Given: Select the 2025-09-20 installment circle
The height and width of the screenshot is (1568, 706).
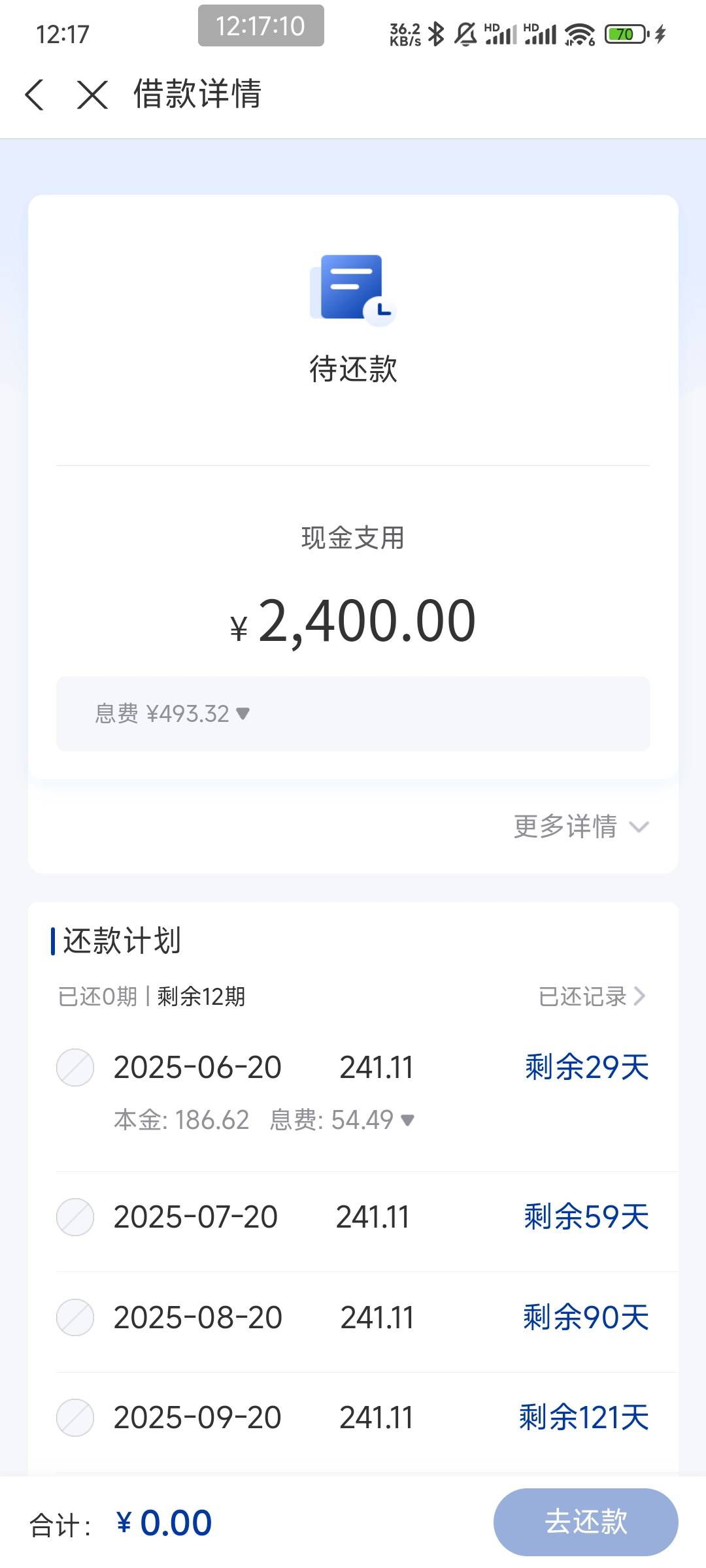Looking at the screenshot, I should pos(75,1418).
